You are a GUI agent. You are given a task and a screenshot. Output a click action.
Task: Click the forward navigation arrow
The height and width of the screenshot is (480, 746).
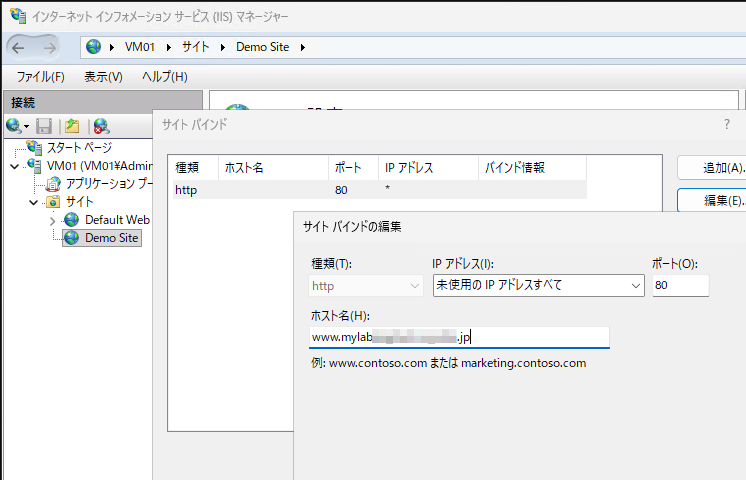[x=49, y=48]
